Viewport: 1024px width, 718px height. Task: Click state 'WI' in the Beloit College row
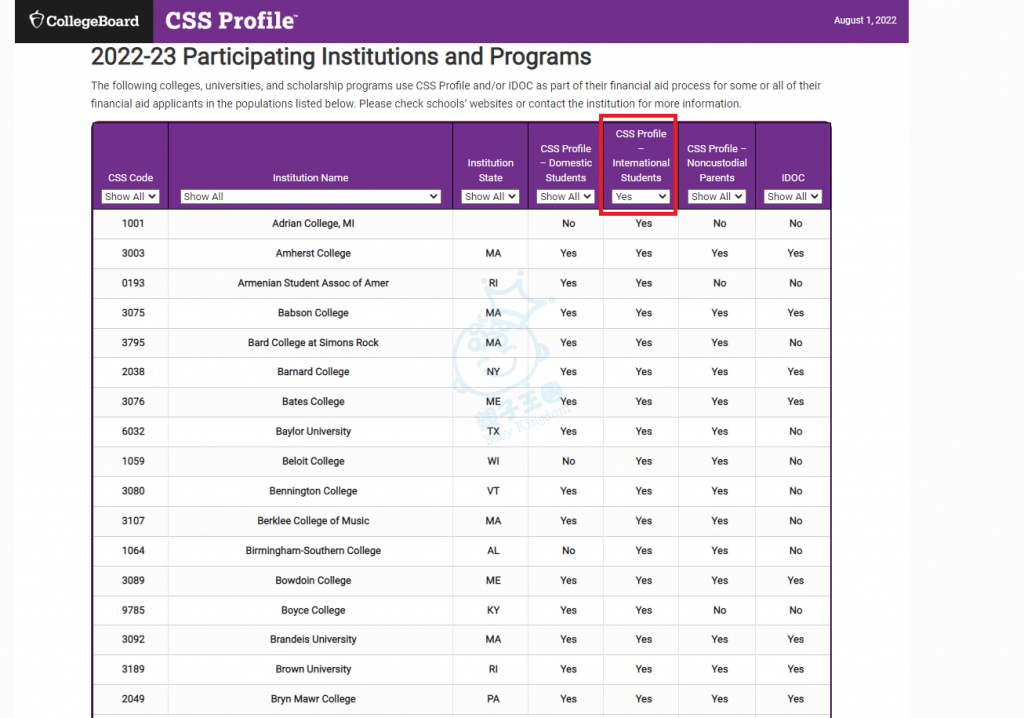pos(493,461)
